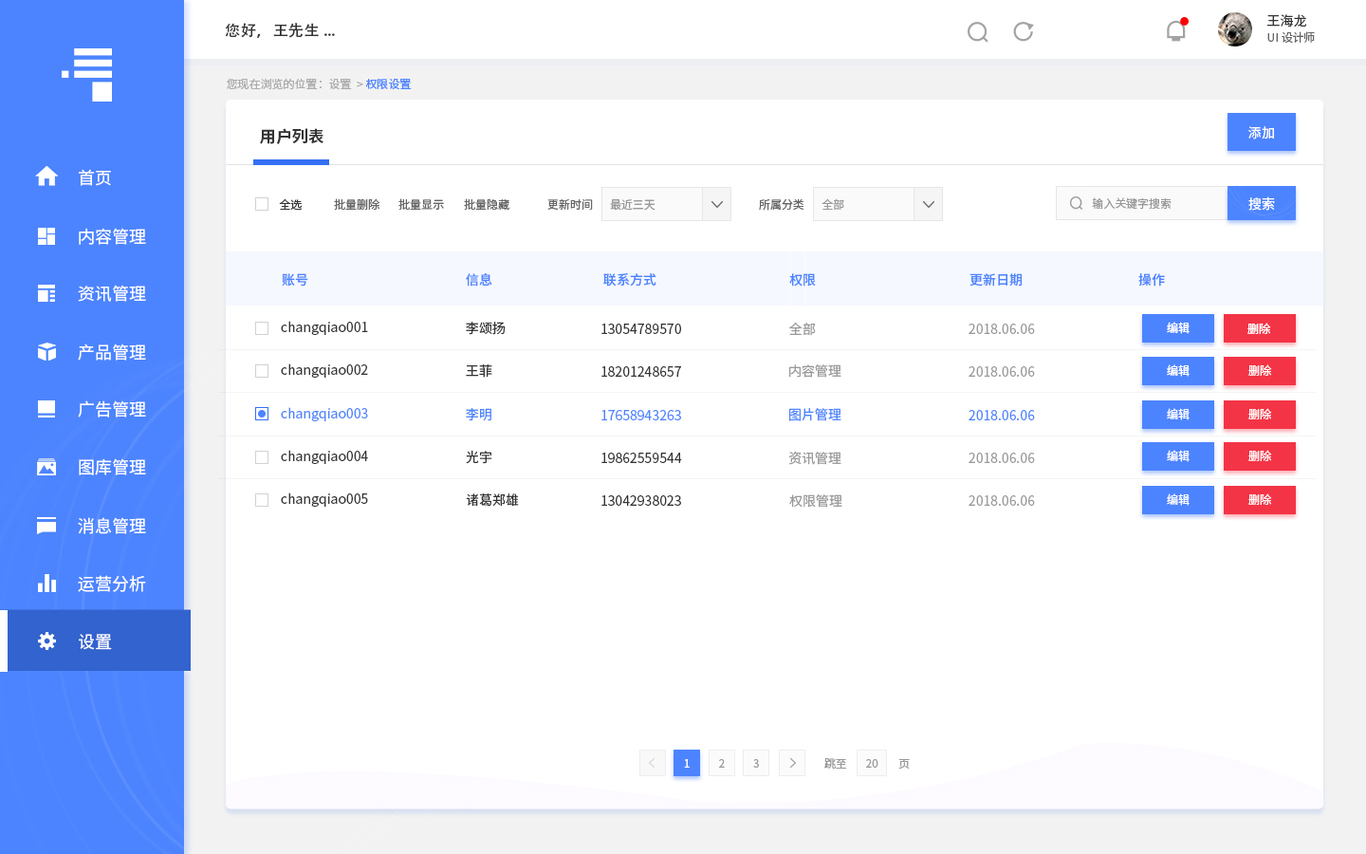Go to previous page arrow

pyautogui.click(x=652, y=763)
